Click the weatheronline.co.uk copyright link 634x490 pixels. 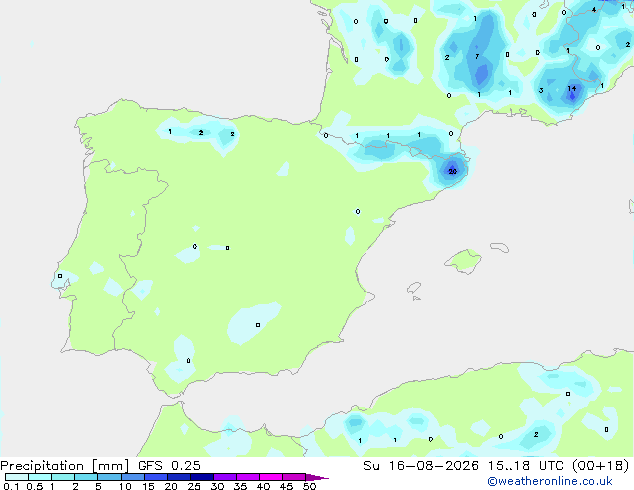point(550,481)
